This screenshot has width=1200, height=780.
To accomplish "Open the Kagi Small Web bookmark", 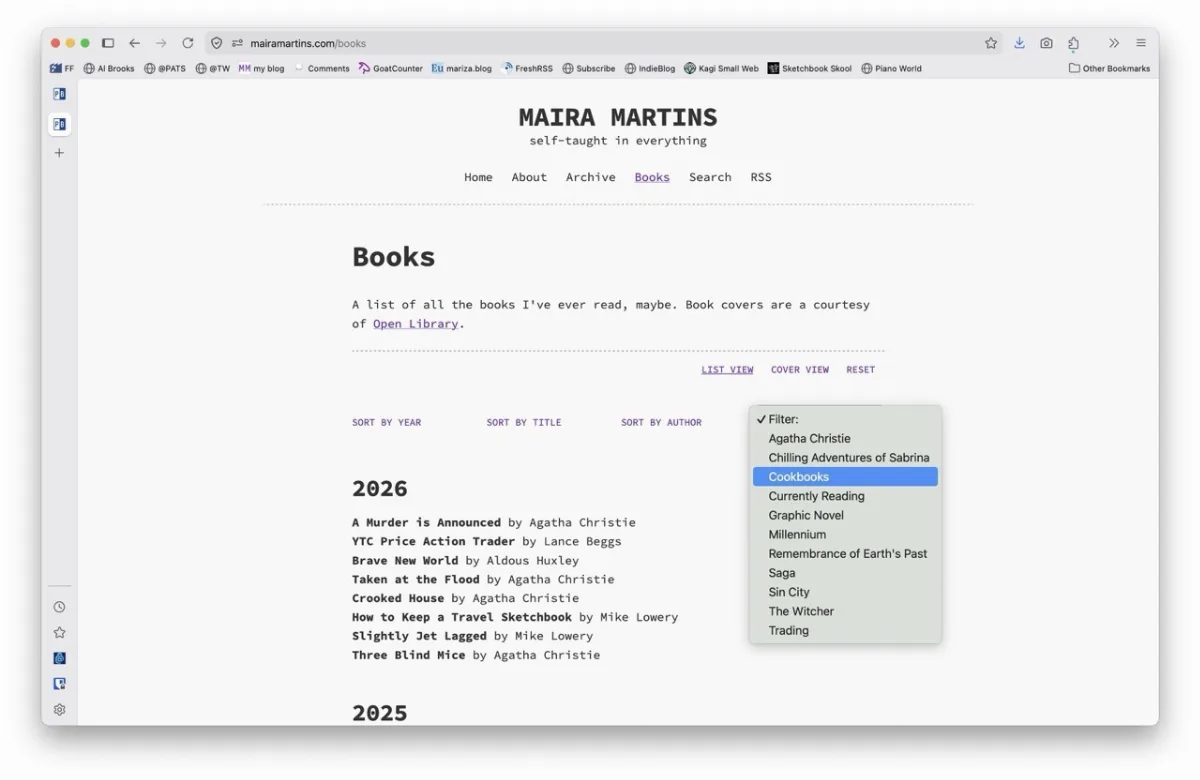I will pos(721,69).
